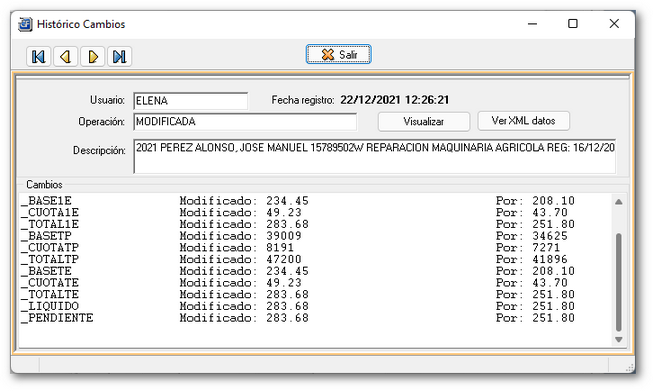
Task: Go to the first record
Action: click(x=38, y=56)
